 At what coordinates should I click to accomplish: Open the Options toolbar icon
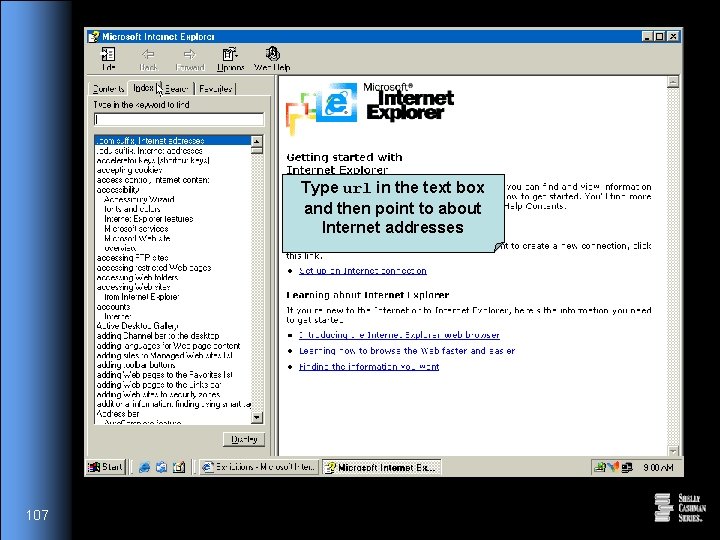point(230,59)
